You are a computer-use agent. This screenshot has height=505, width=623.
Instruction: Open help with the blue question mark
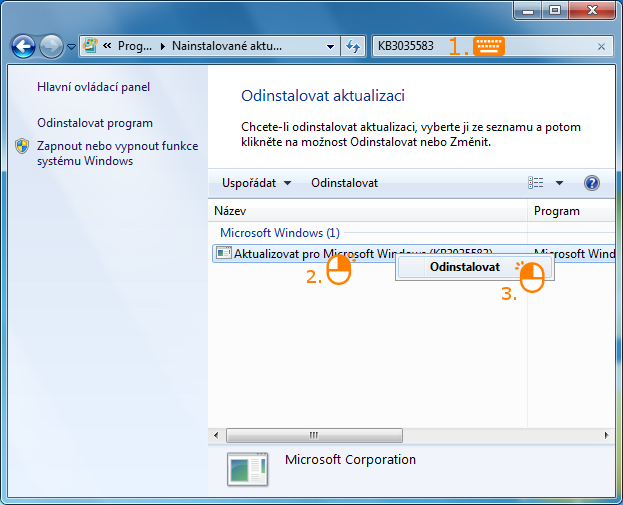click(x=592, y=183)
